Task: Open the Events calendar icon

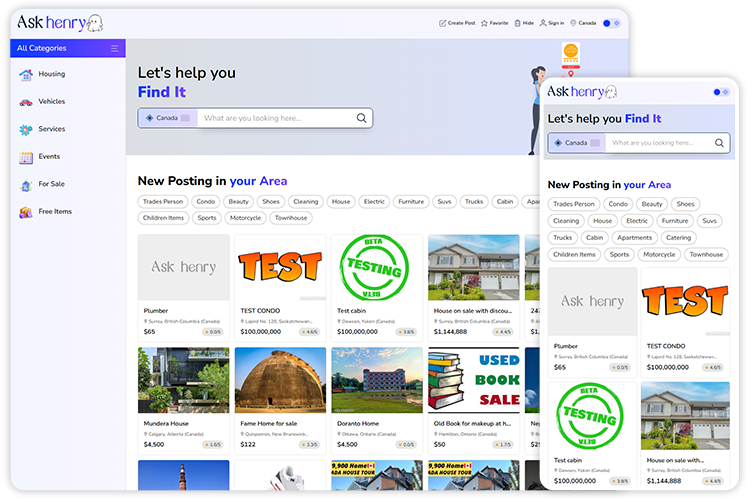Action: (26, 157)
